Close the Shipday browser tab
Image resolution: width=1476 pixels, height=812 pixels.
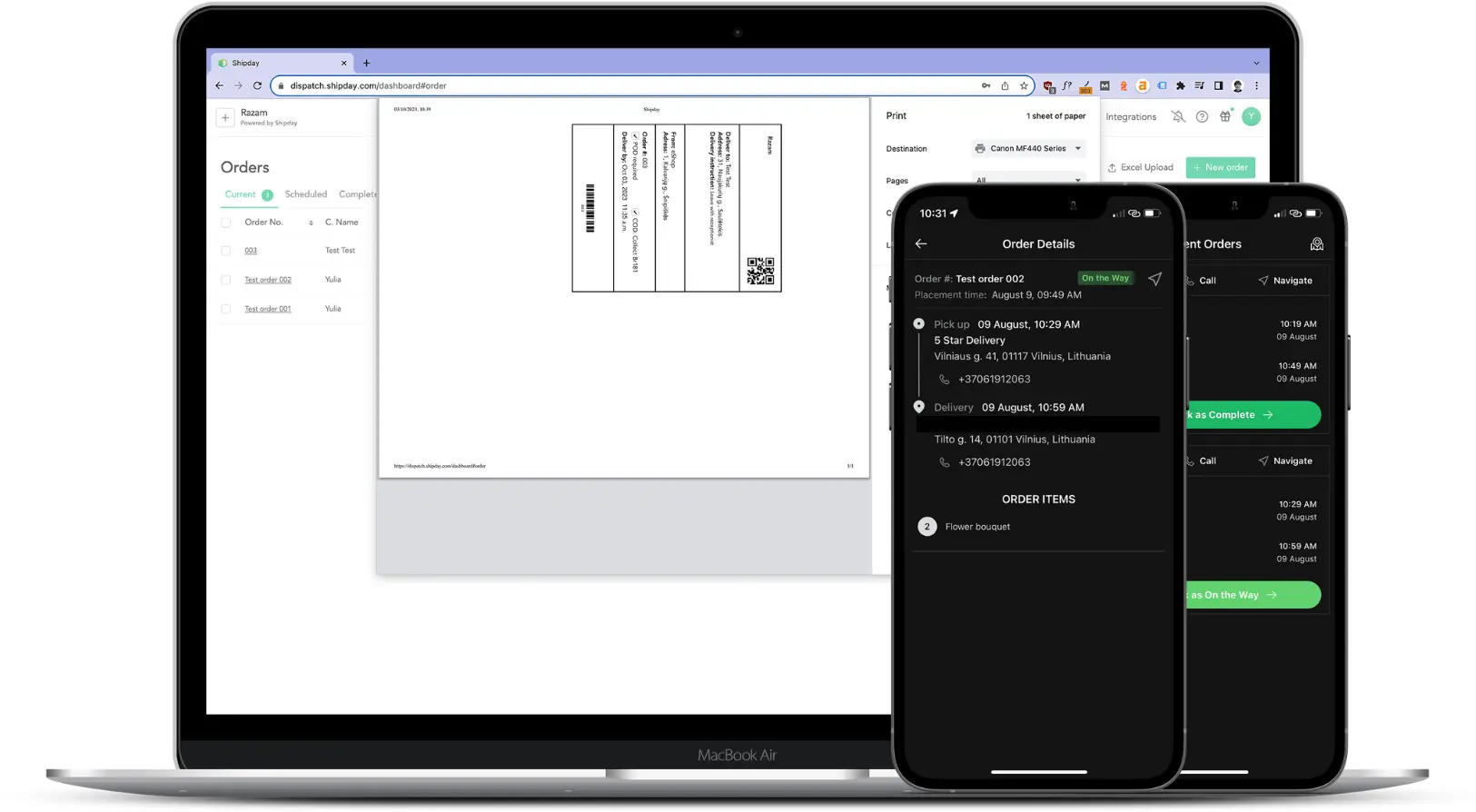(x=343, y=63)
